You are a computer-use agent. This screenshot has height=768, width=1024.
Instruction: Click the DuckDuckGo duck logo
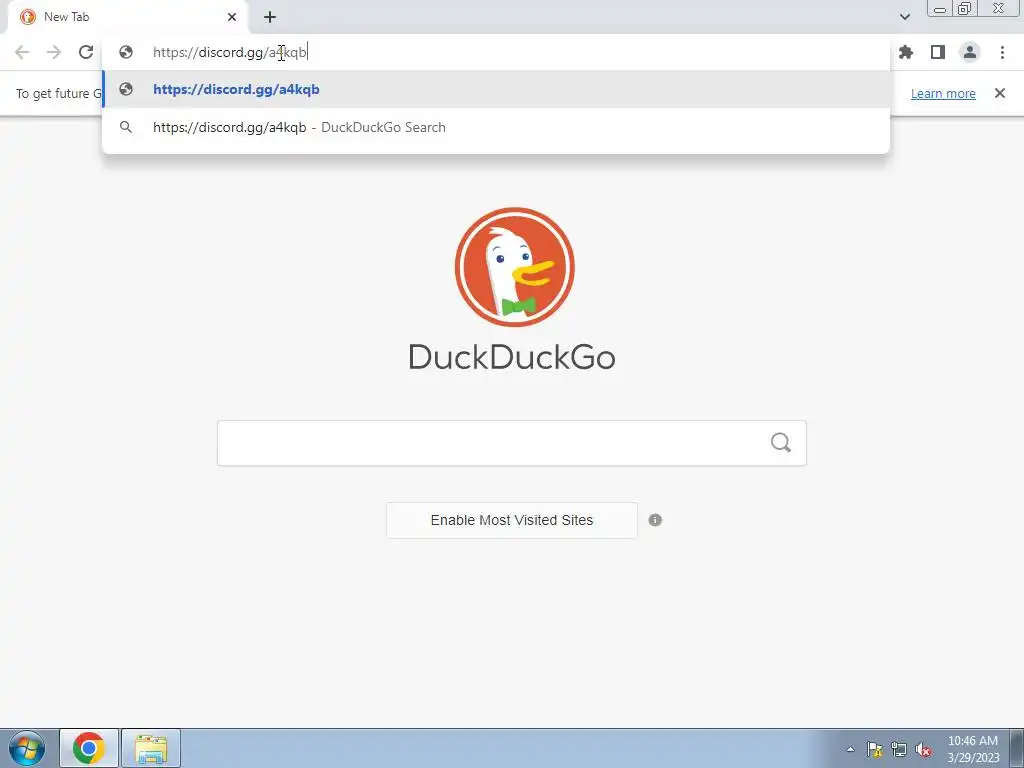pyautogui.click(x=515, y=266)
